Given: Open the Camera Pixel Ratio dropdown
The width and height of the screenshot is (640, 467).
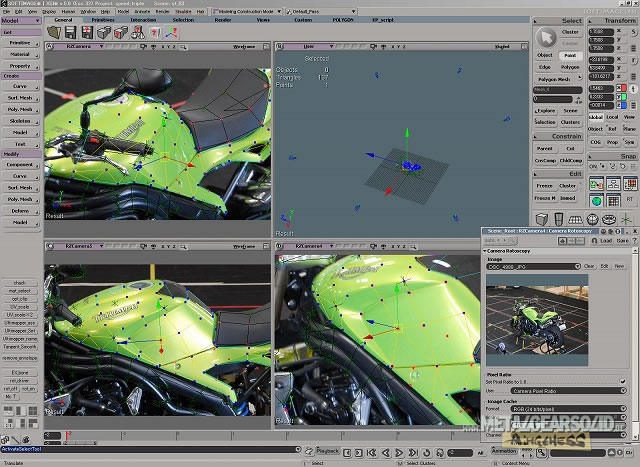Looking at the screenshot, I should point(622,390).
